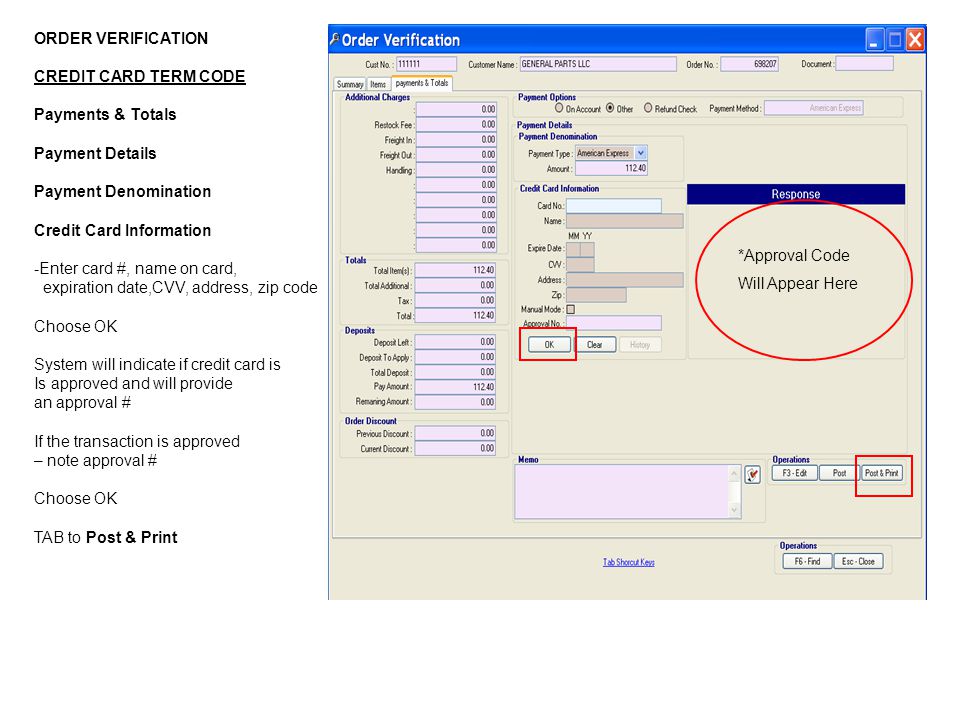Click the Freight In field
The image size is (960, 720).
pos(456,140)
